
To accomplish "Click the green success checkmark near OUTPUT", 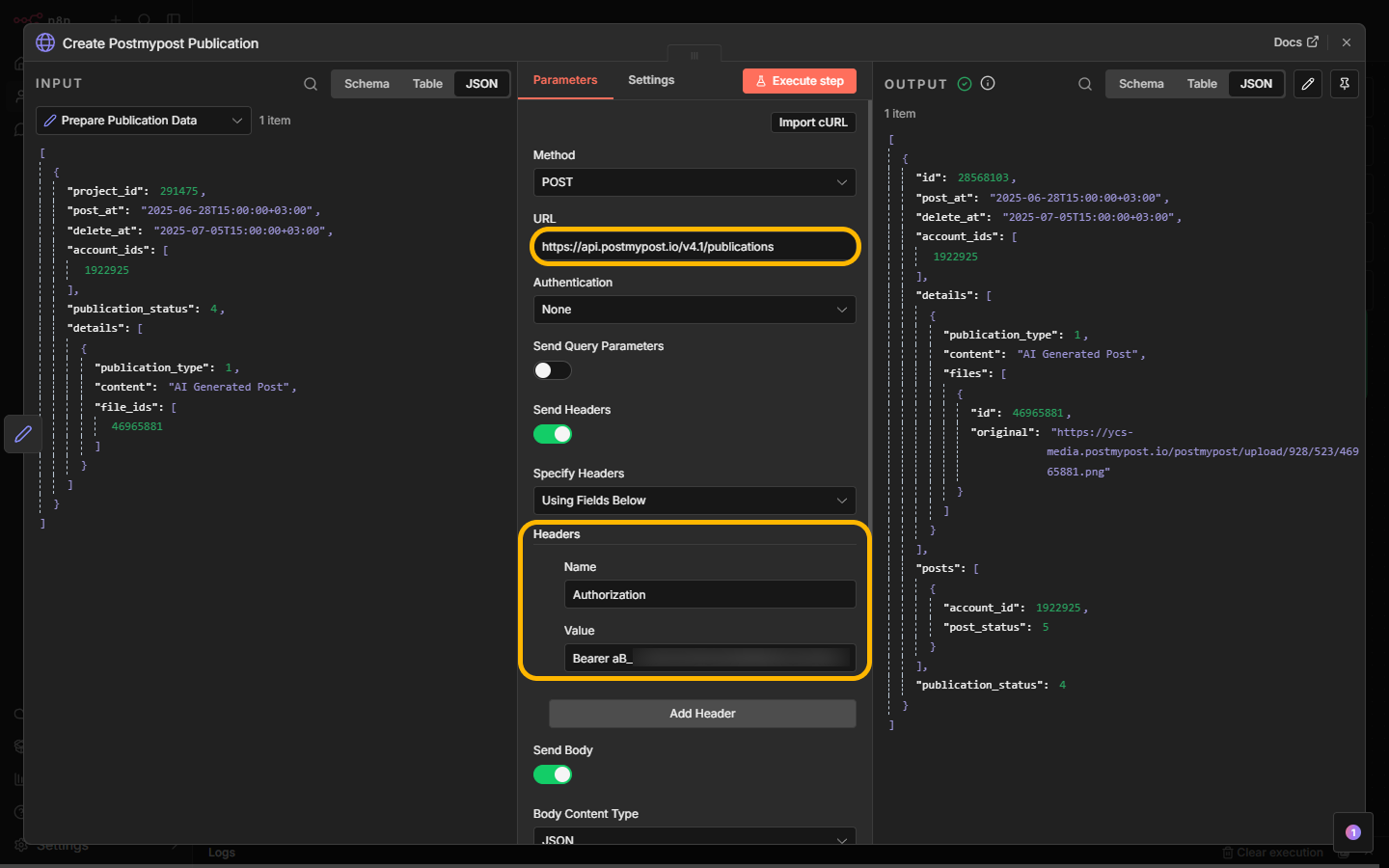I will tap(965, 84).
